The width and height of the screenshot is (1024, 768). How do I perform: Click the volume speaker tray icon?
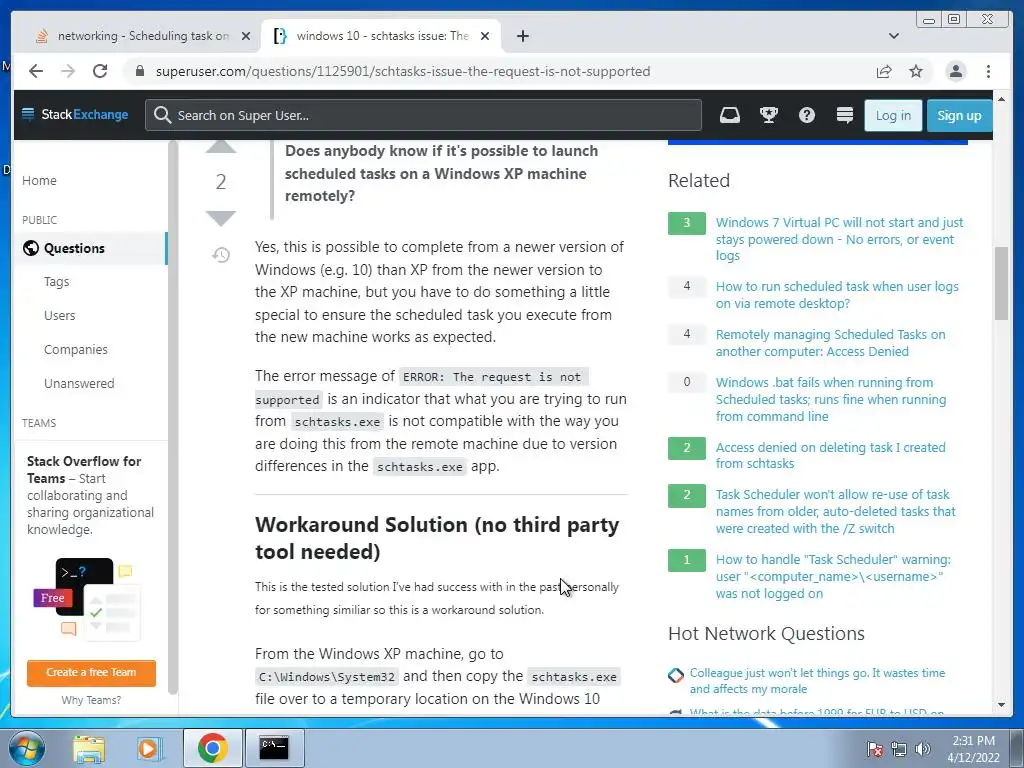(923, 749)
